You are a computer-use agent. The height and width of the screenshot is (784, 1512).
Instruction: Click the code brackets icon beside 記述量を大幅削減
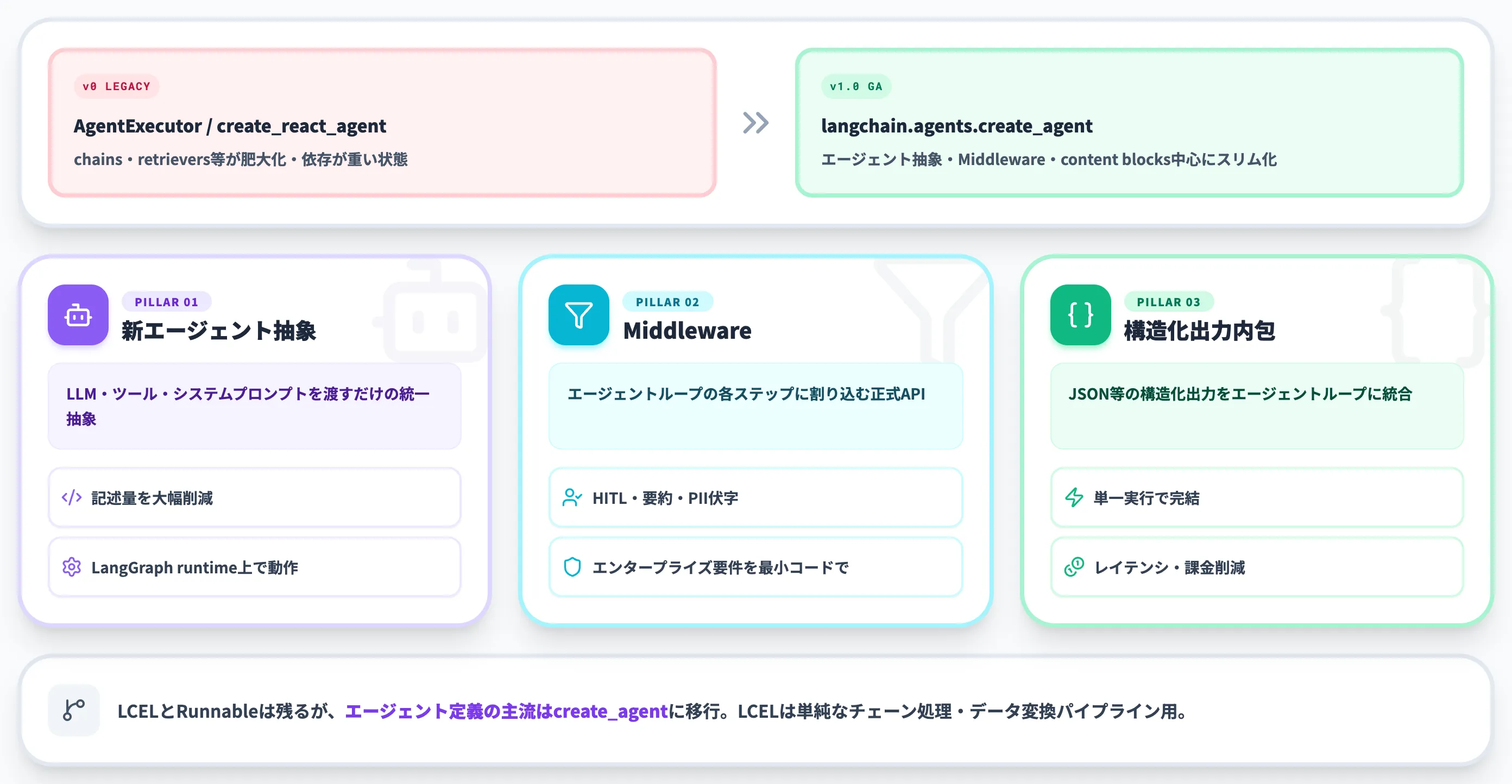click(x=72, y=498)
